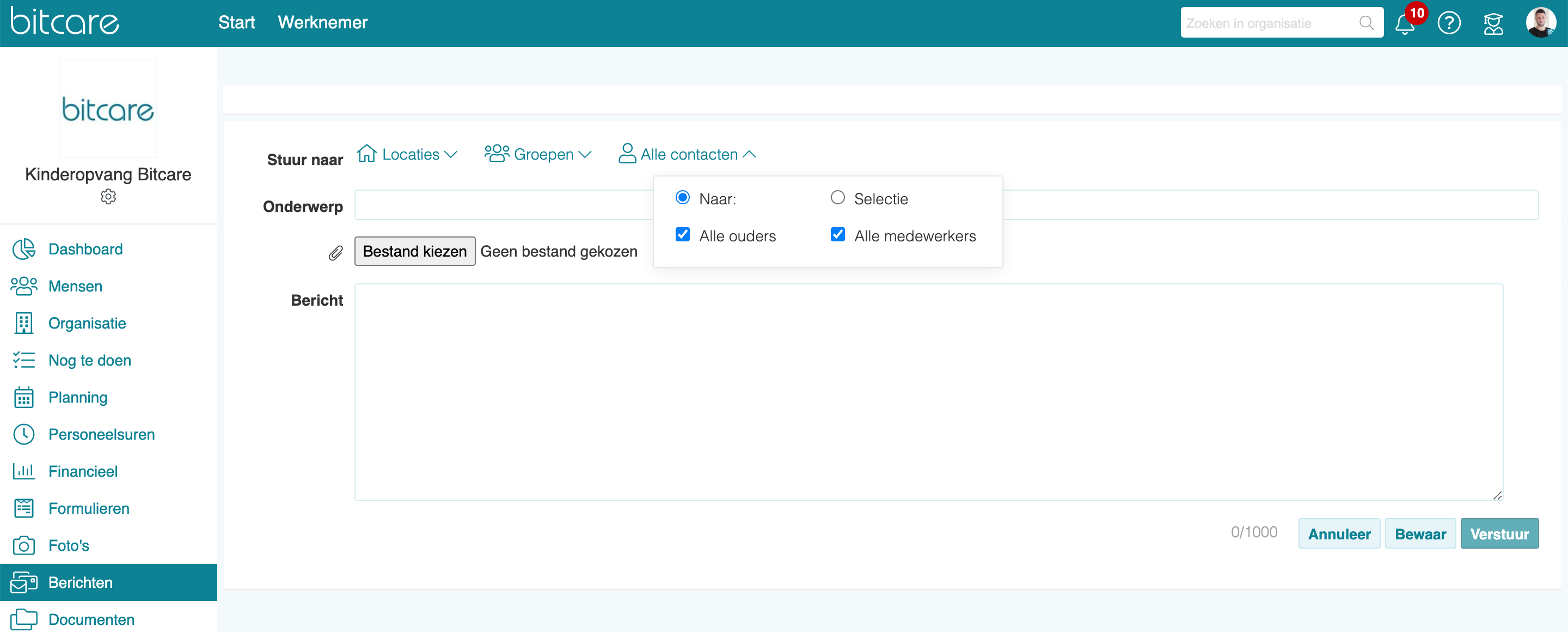1568x632 pixels.
Task: Click the Locaties house icon
Action: coord(366,154)
